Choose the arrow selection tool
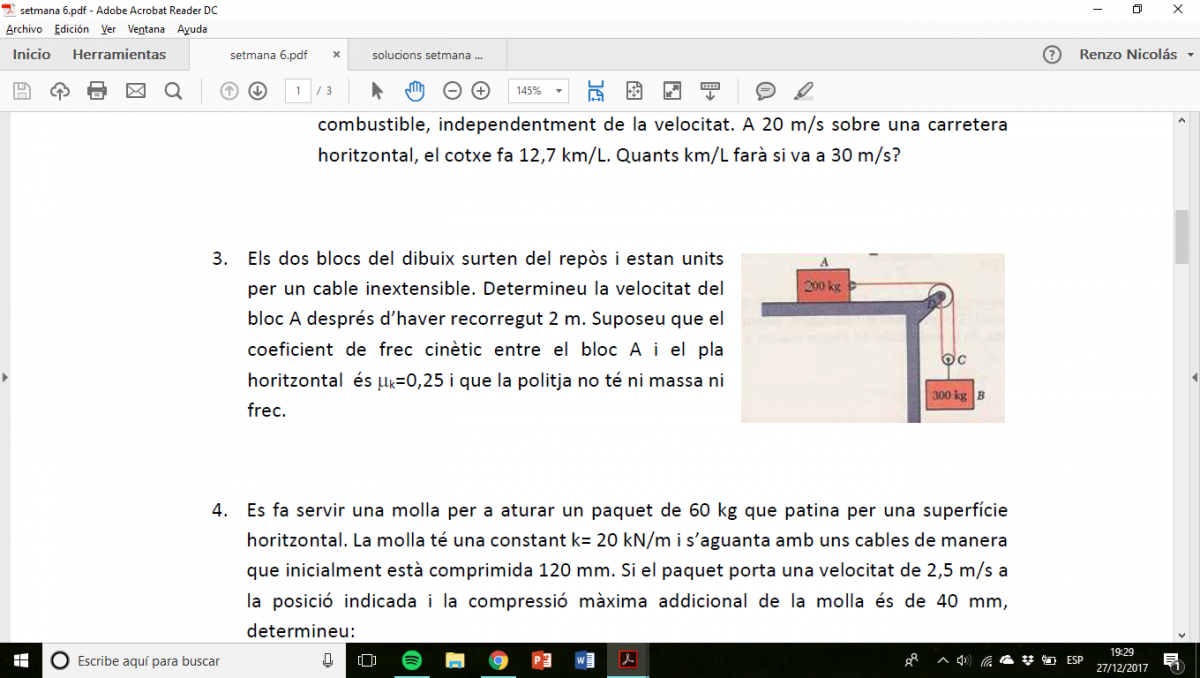 [377, 91]
